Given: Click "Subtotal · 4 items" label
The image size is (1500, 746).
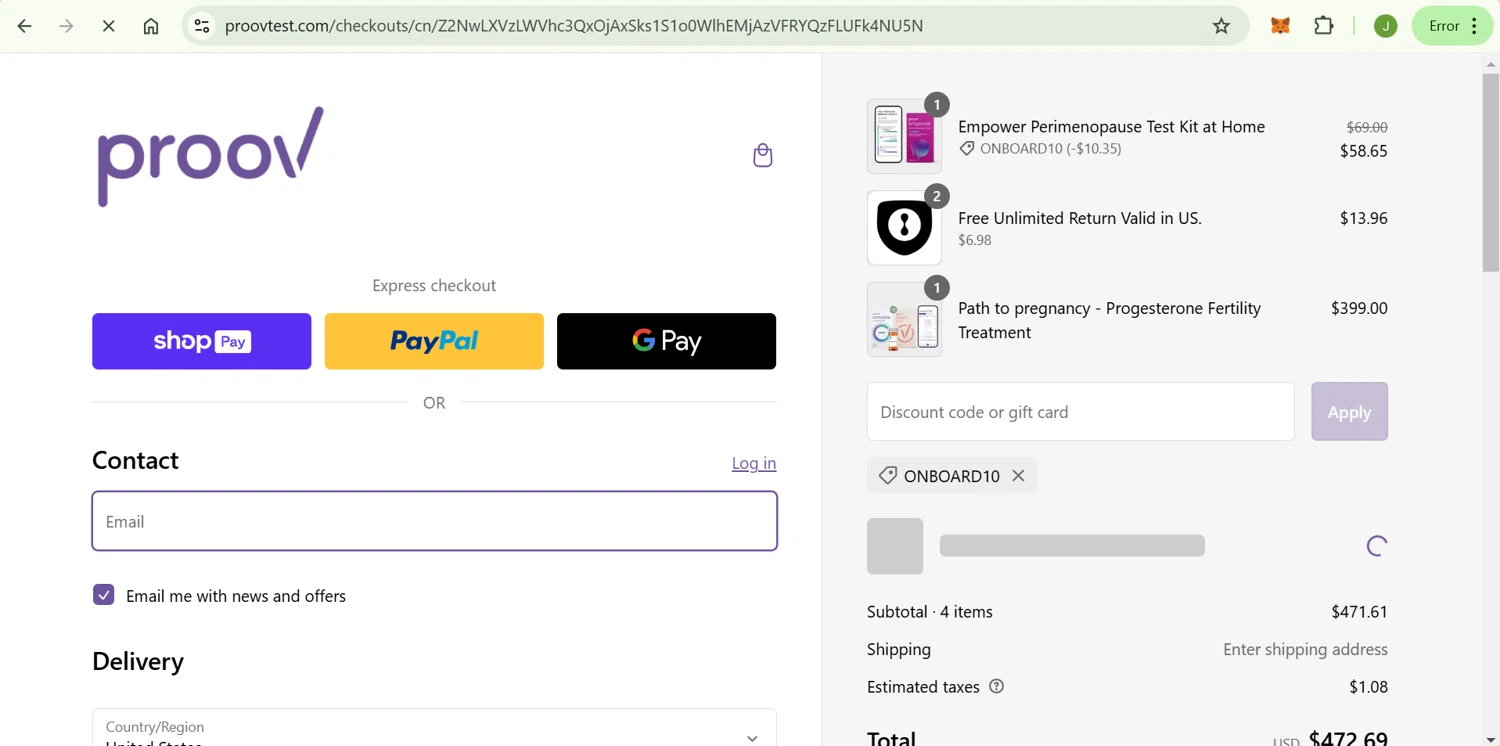Looking at the screenshot, I should pos(930,612).
